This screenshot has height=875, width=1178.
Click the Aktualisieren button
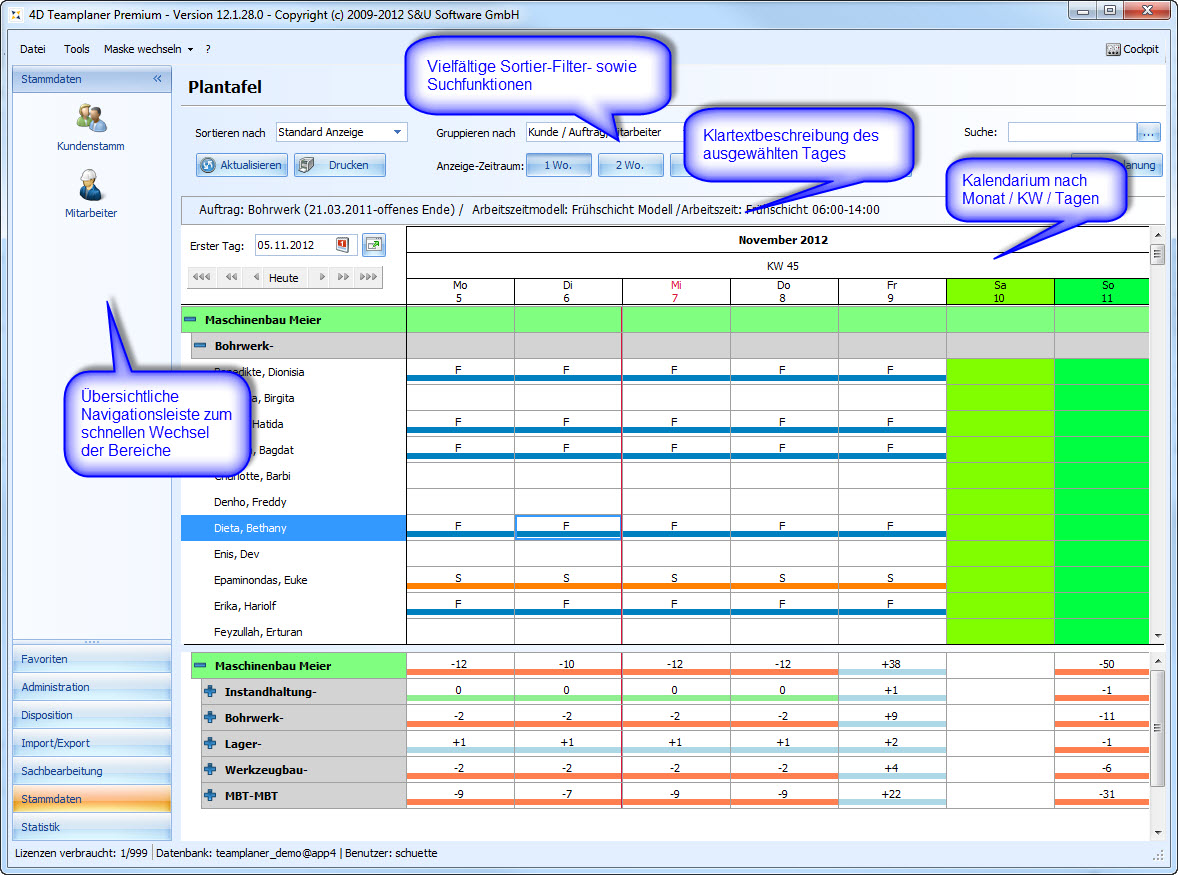point(241,165)
